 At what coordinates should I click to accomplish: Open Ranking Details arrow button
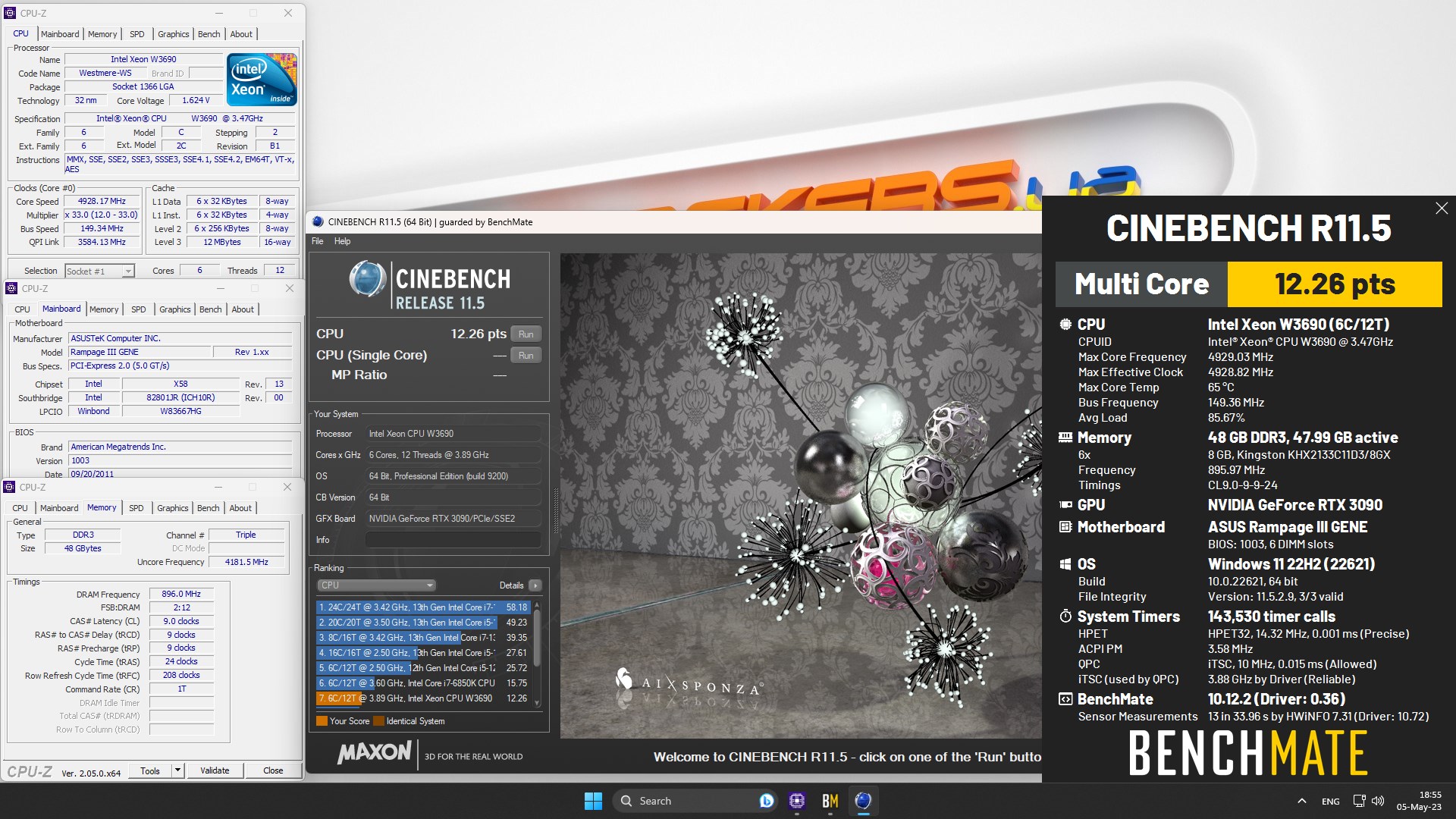click(x=535, y=585)
